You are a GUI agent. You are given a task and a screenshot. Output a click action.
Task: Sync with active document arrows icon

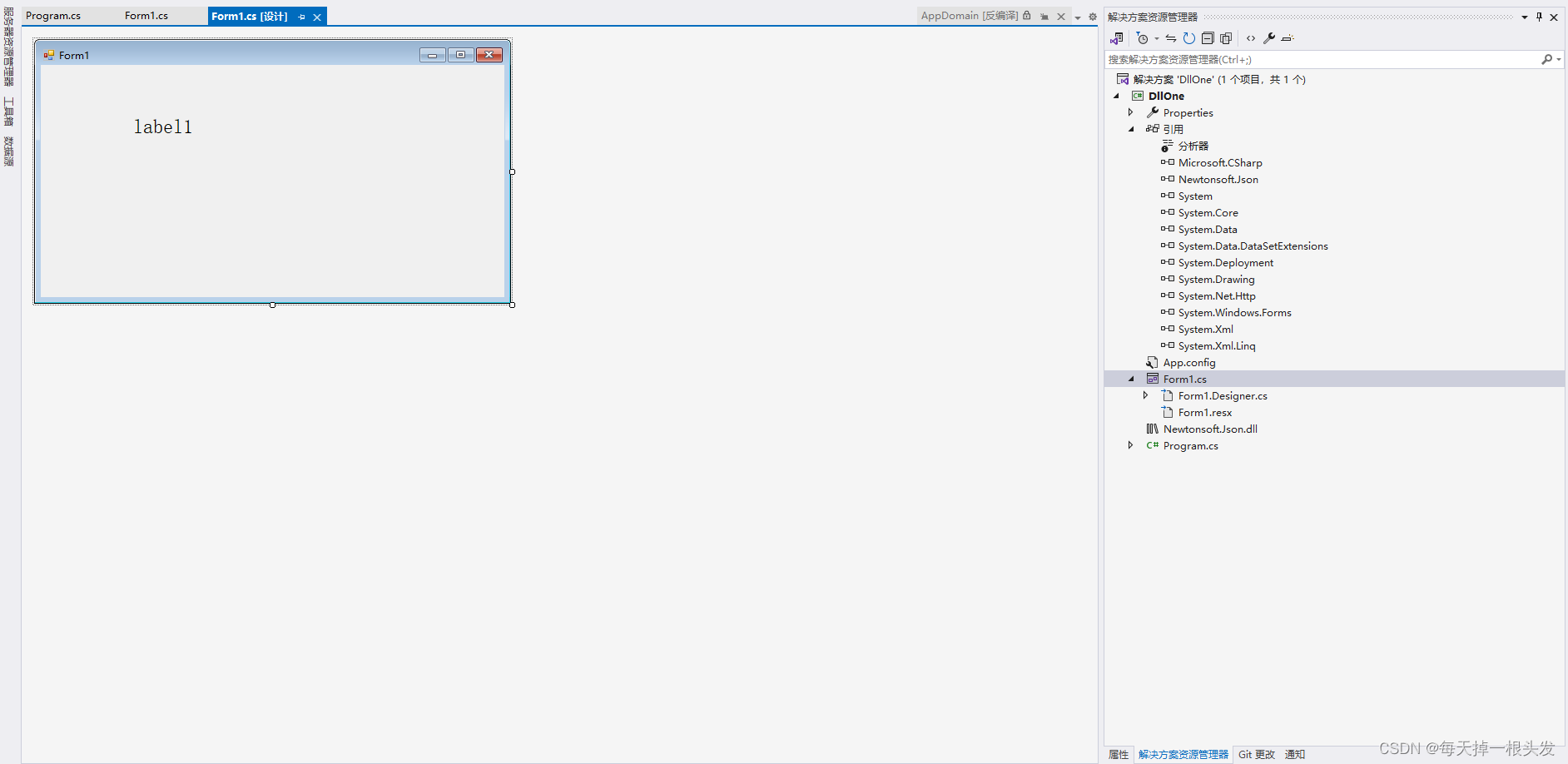[x=1171, y=38]
